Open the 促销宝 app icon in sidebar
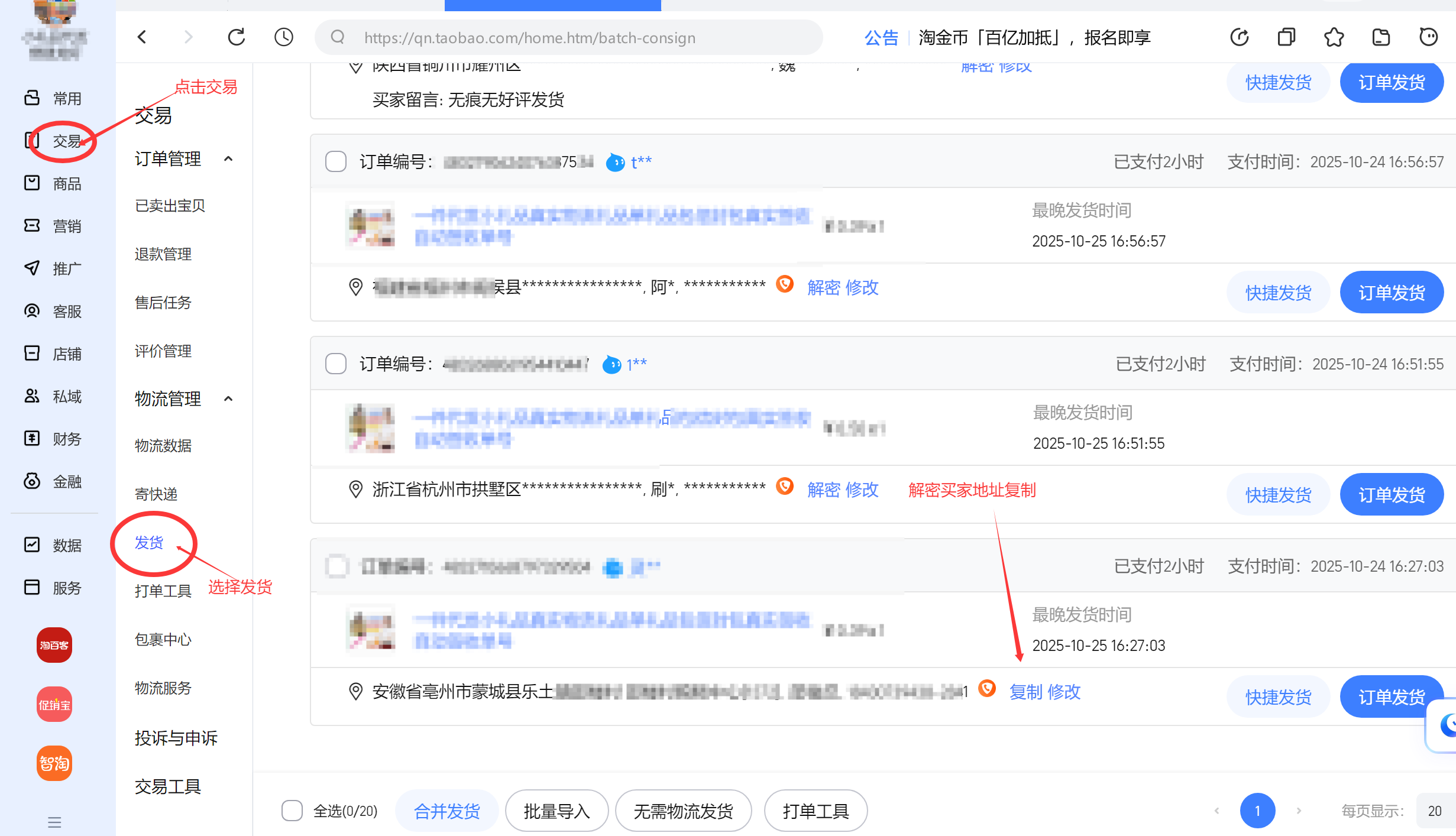This screenshot has height=836, width=1456. coord(54,704)
